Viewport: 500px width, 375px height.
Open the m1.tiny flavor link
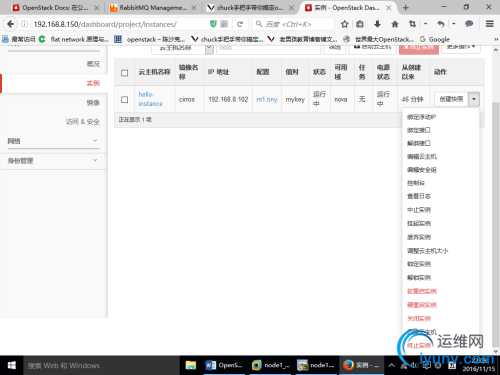(267, 99)
